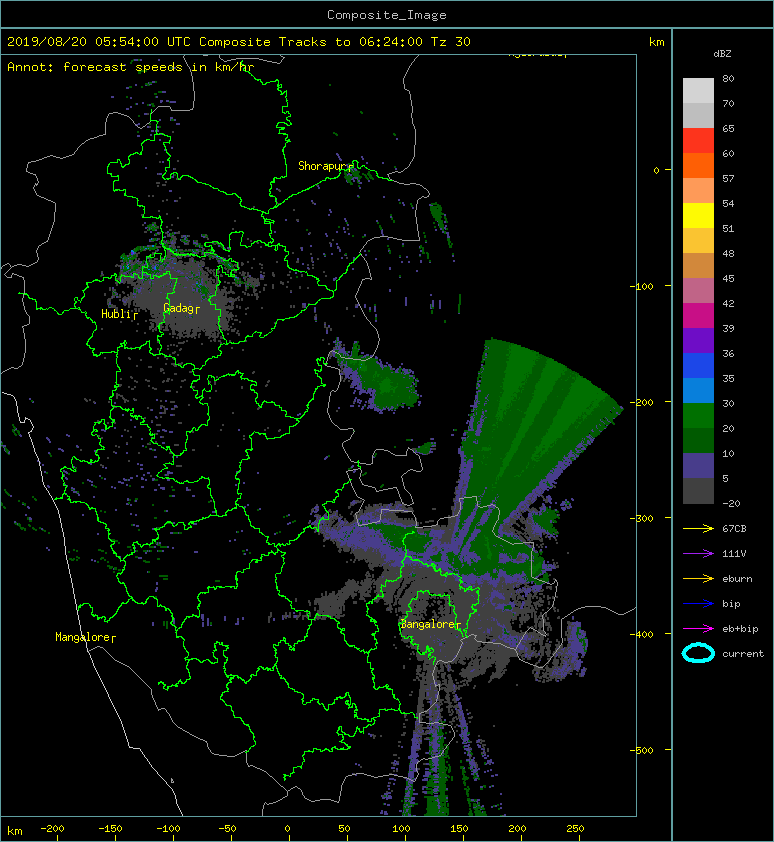Screen dimensions: 774x842
Task: Click the yellow 67CB arrow legend icon
Action: click(x=698, y=528)
